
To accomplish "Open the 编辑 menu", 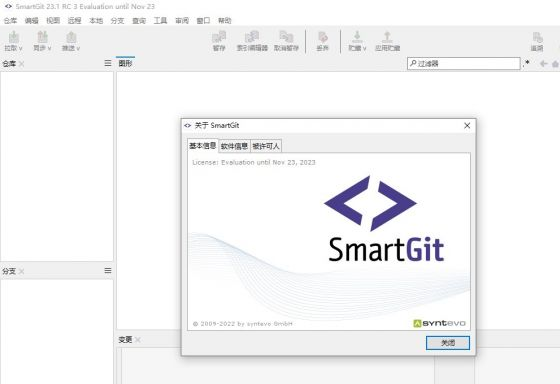I will click(x=31, y=21).
